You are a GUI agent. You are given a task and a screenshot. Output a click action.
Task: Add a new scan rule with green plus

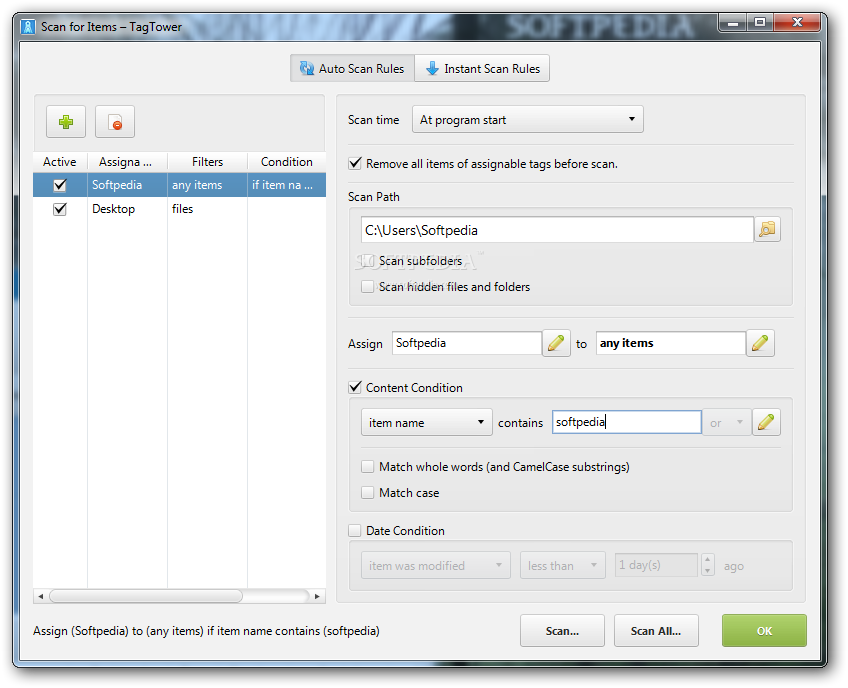click(x=66, y=122)
